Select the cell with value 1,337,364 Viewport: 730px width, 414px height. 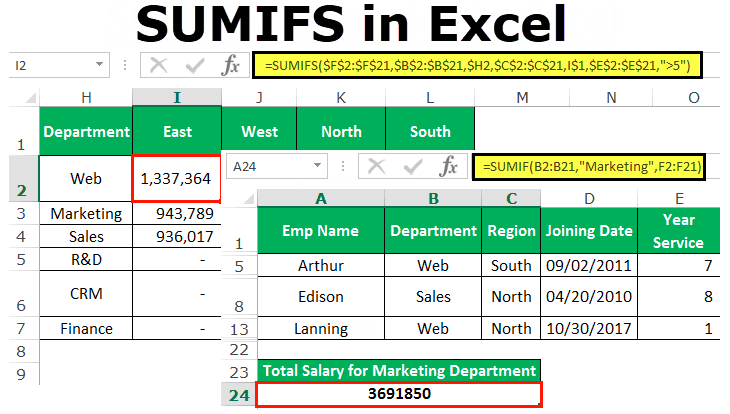[176, 179]
